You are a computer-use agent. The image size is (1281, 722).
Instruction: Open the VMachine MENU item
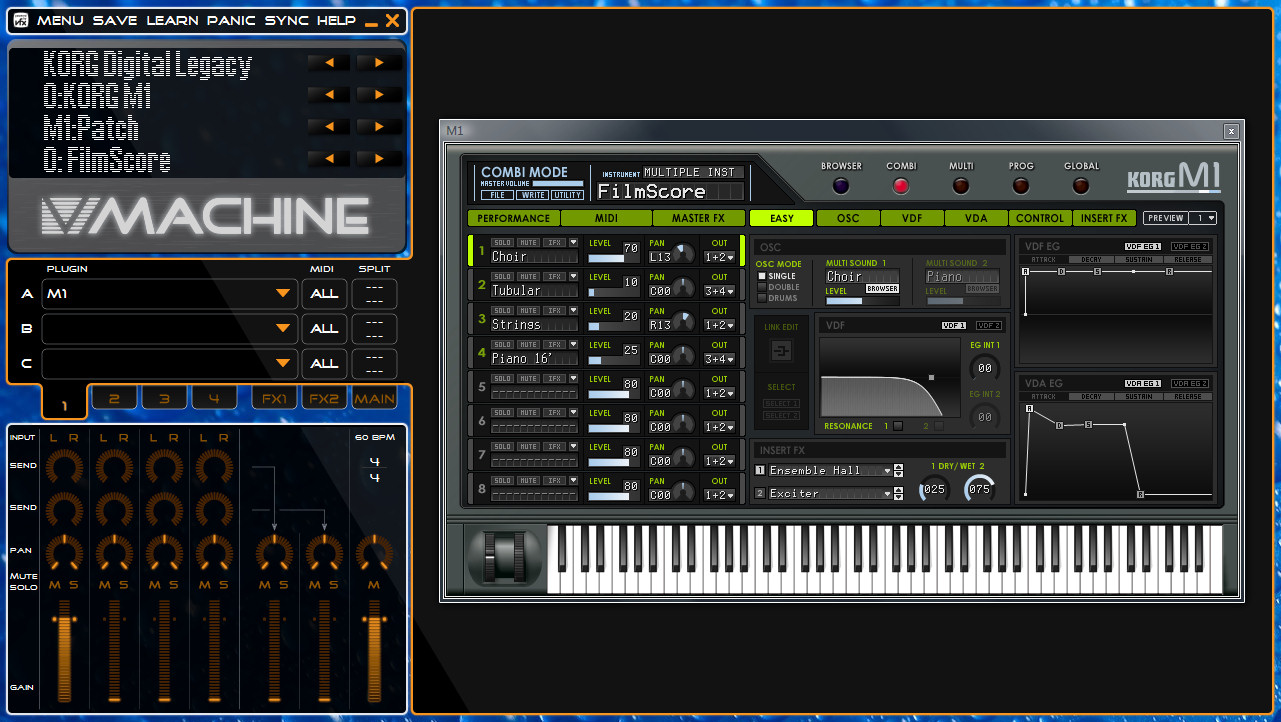tap(60, 21)
